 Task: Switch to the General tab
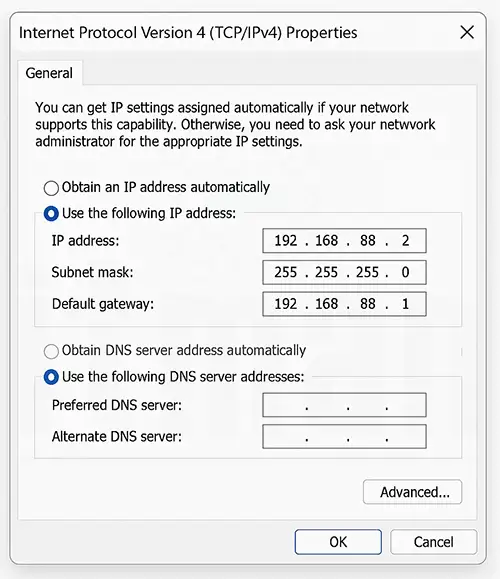point(49,73)
